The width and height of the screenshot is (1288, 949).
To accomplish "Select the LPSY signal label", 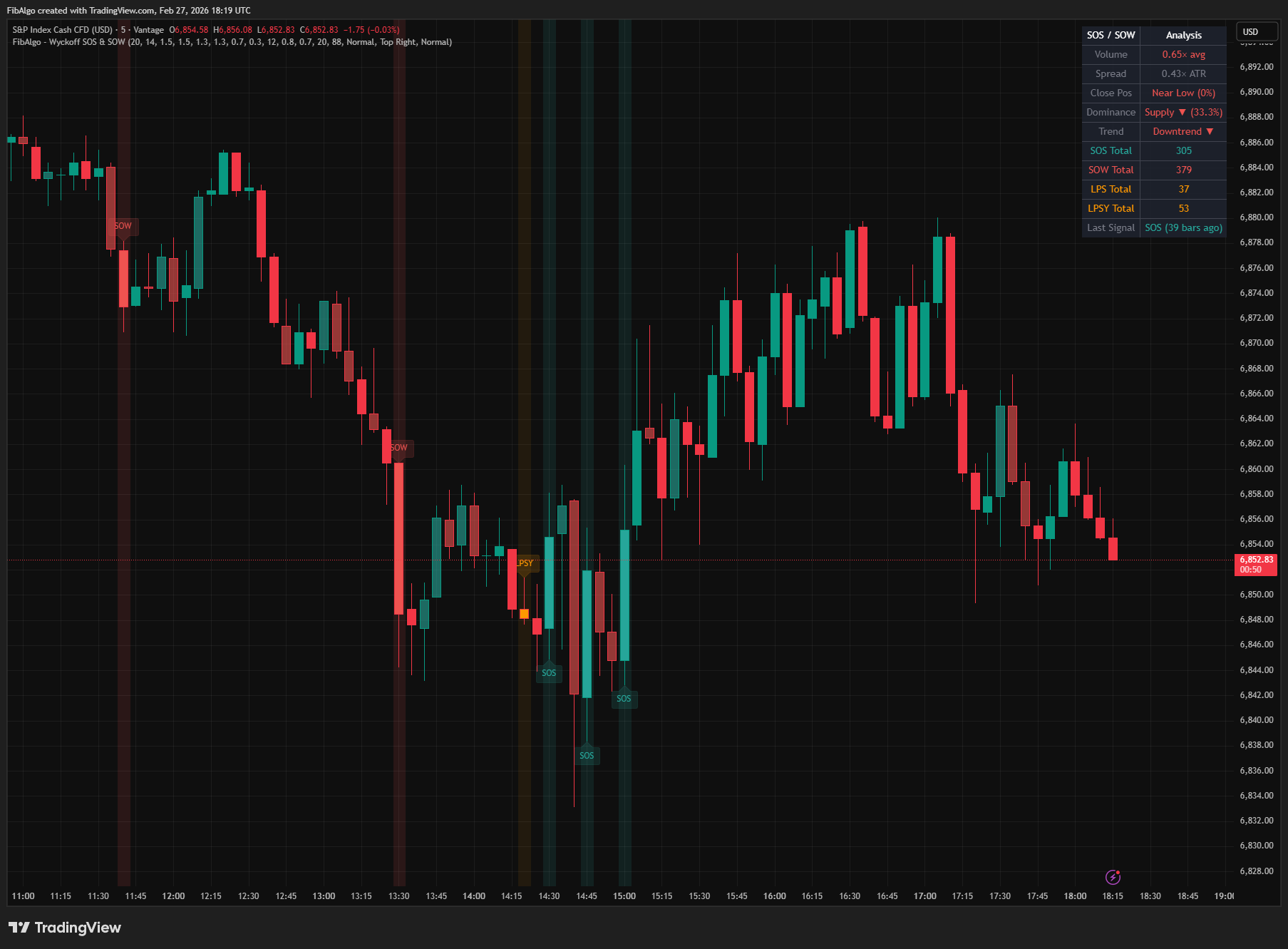I will click(525, 563).
